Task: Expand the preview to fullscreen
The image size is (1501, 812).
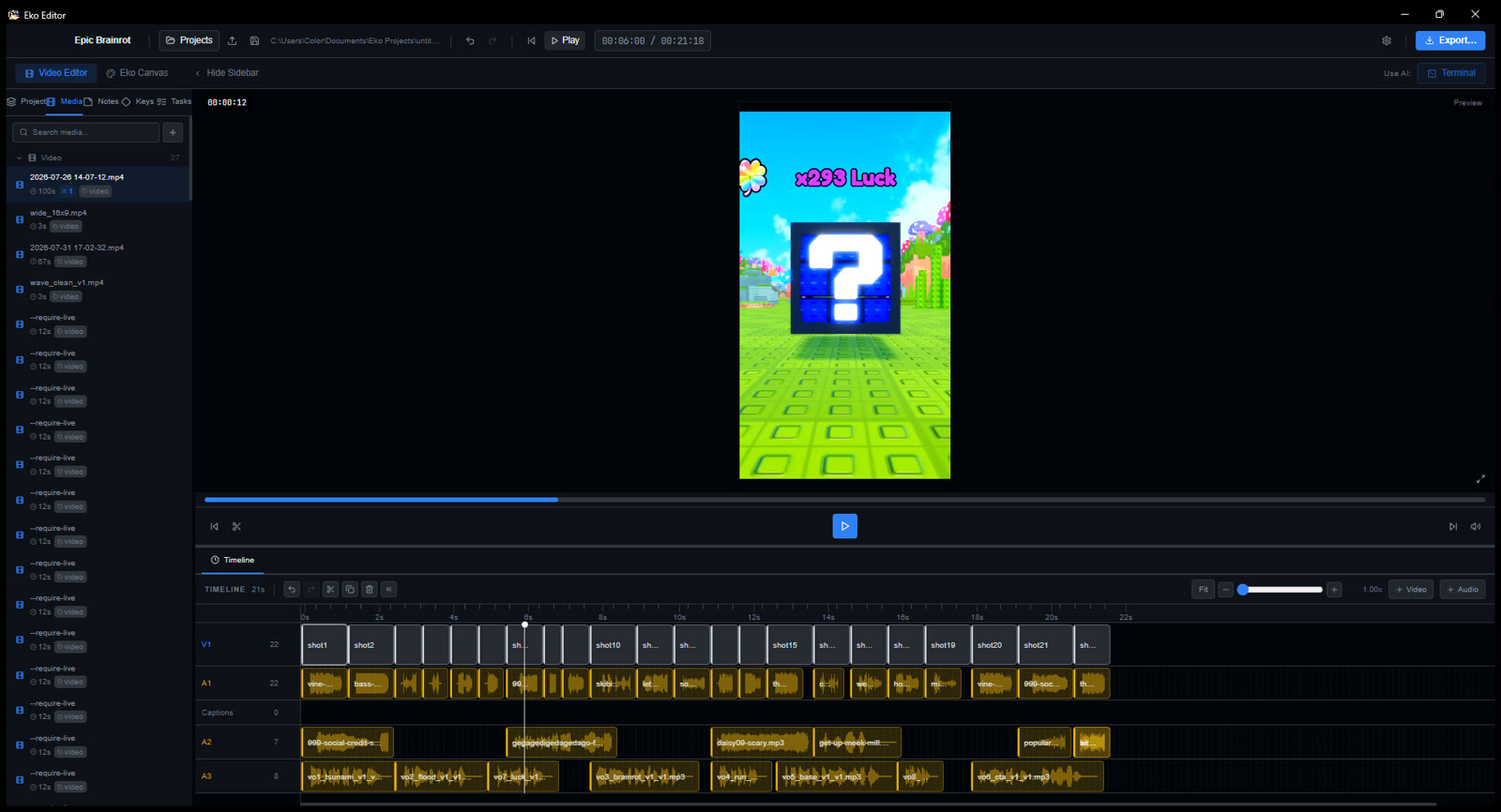Action: (1480, 479)
